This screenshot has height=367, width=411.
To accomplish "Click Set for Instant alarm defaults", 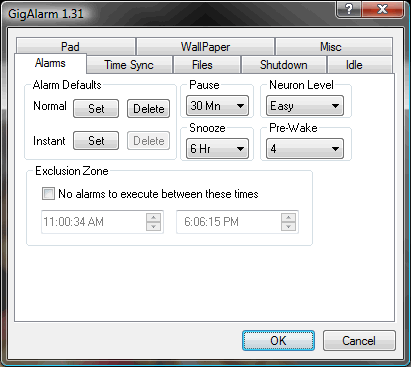I will click(96, 141).
